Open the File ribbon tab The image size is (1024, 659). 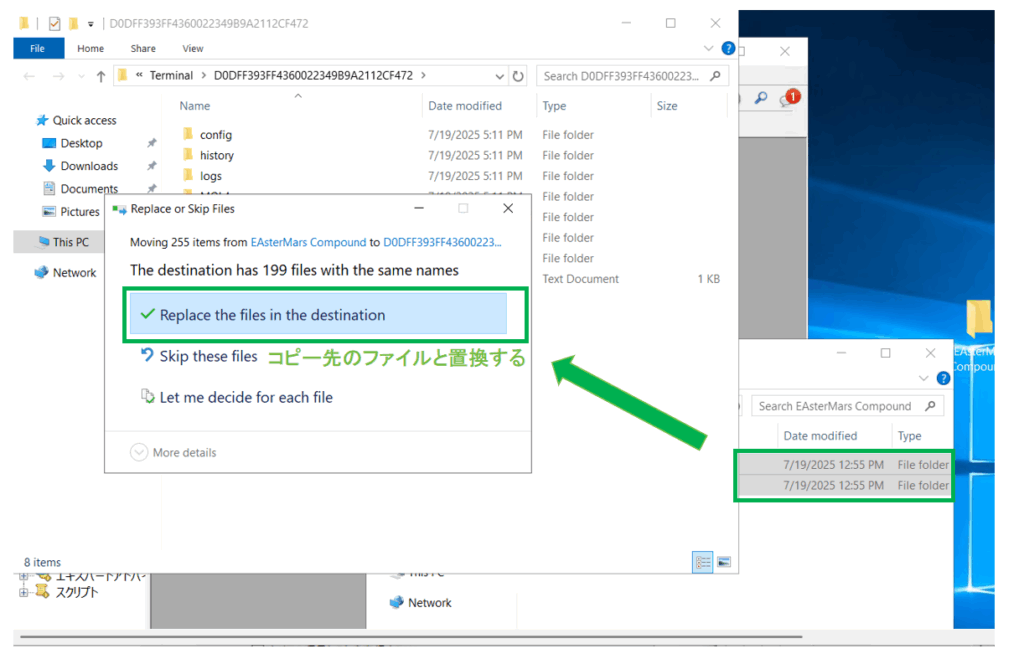[x=38, y=48]
